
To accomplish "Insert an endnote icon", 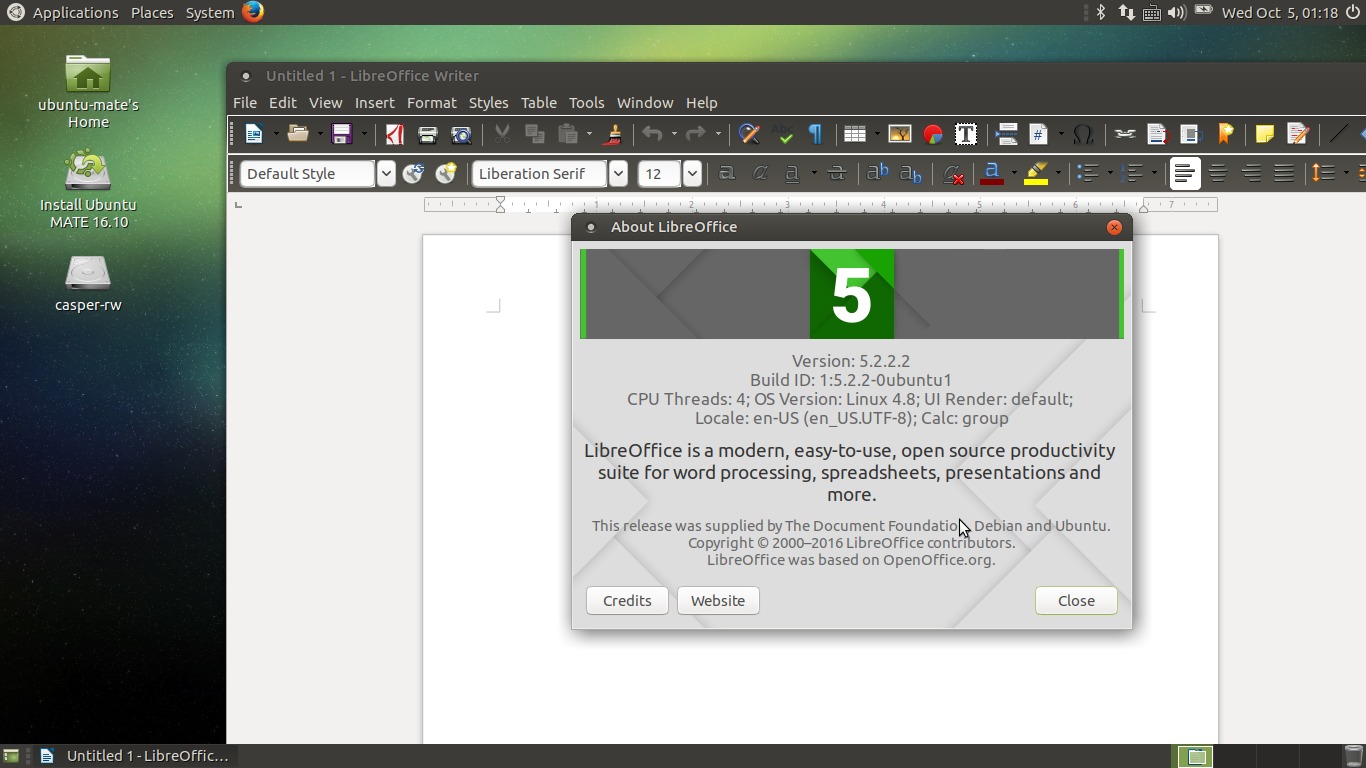I will [x=1190, y=134].
